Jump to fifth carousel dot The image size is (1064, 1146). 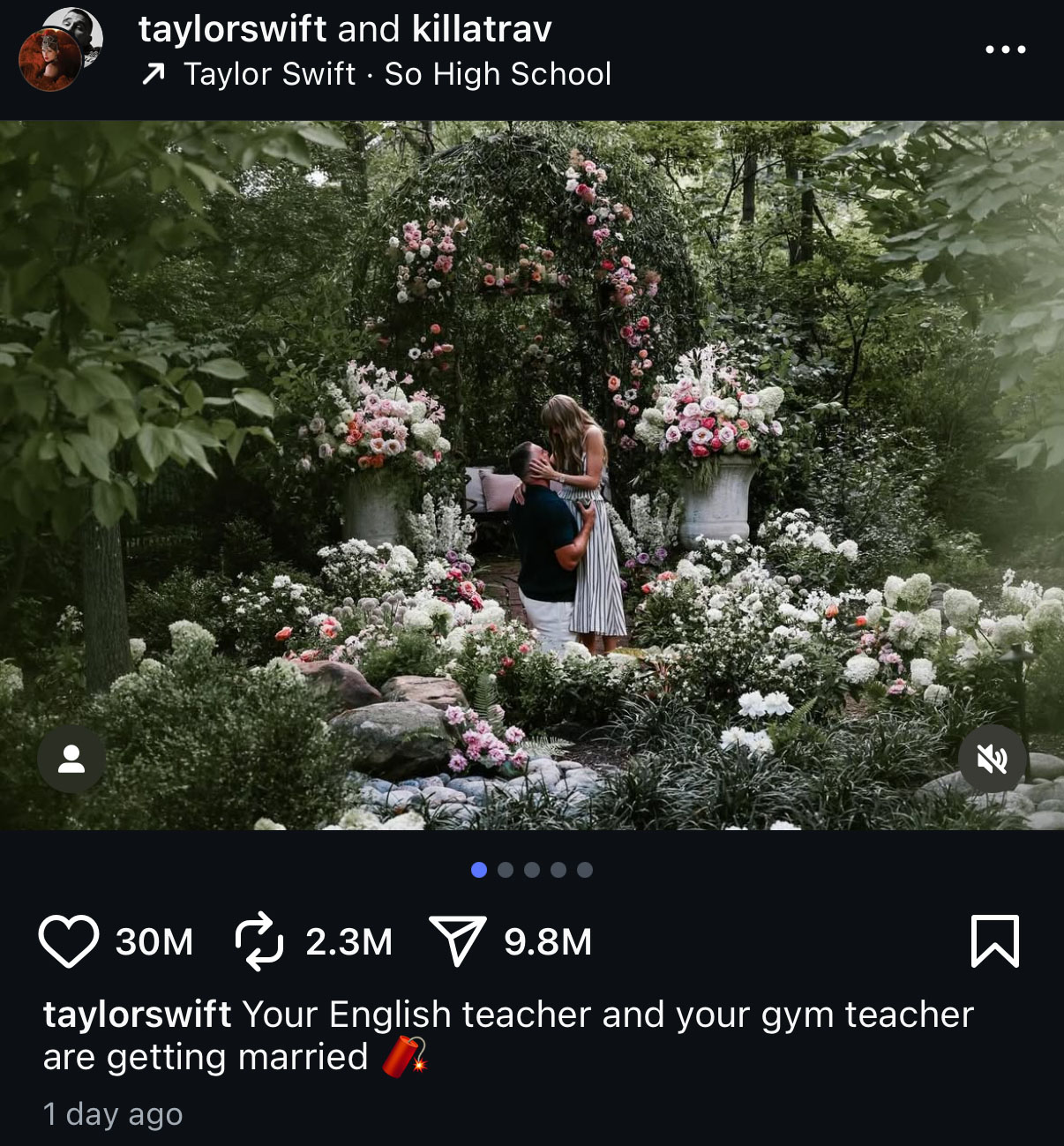pyautogui.click(x=585, y=870)
